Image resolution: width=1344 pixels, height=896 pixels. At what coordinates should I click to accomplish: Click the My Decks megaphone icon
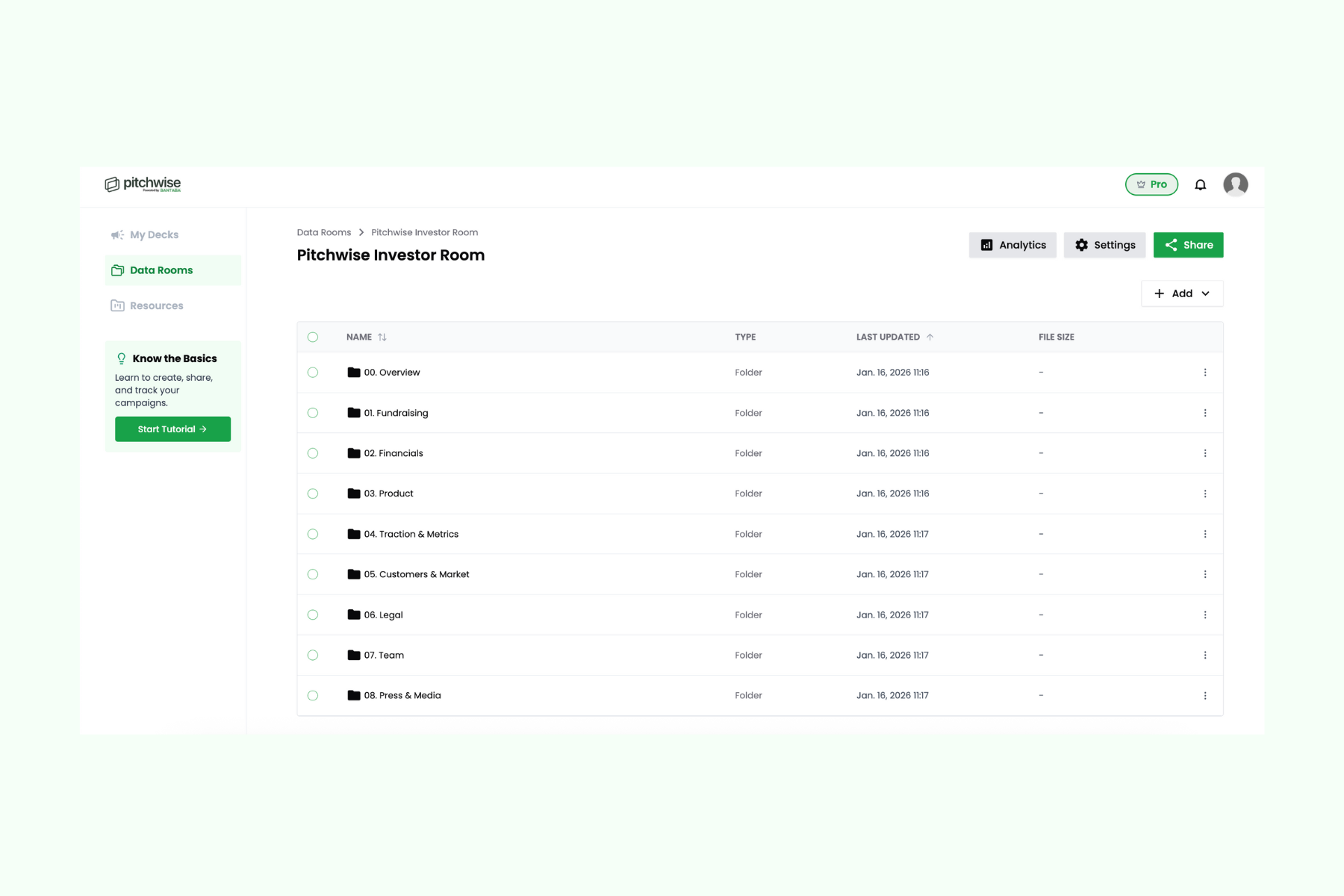117,234
